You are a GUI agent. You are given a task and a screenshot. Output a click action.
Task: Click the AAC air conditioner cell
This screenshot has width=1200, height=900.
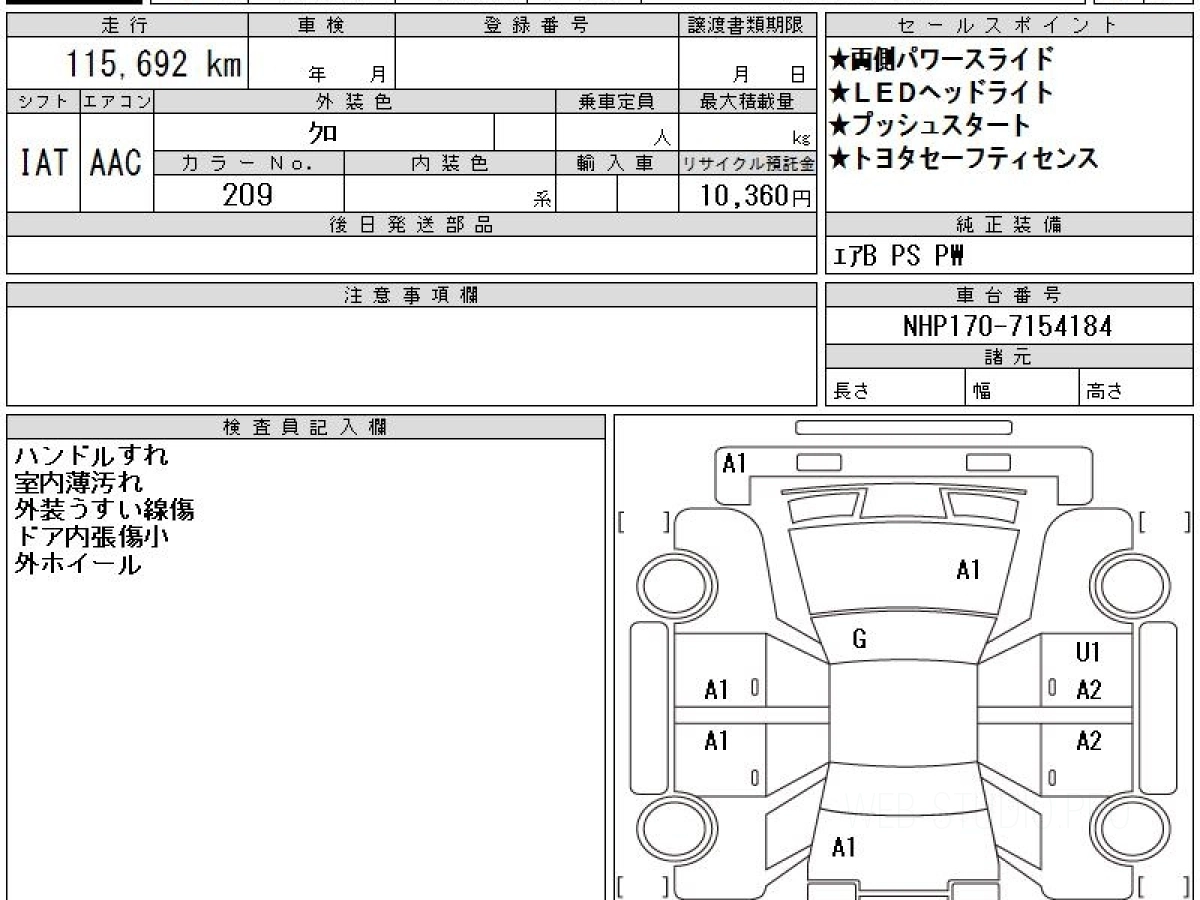(117, 162)
